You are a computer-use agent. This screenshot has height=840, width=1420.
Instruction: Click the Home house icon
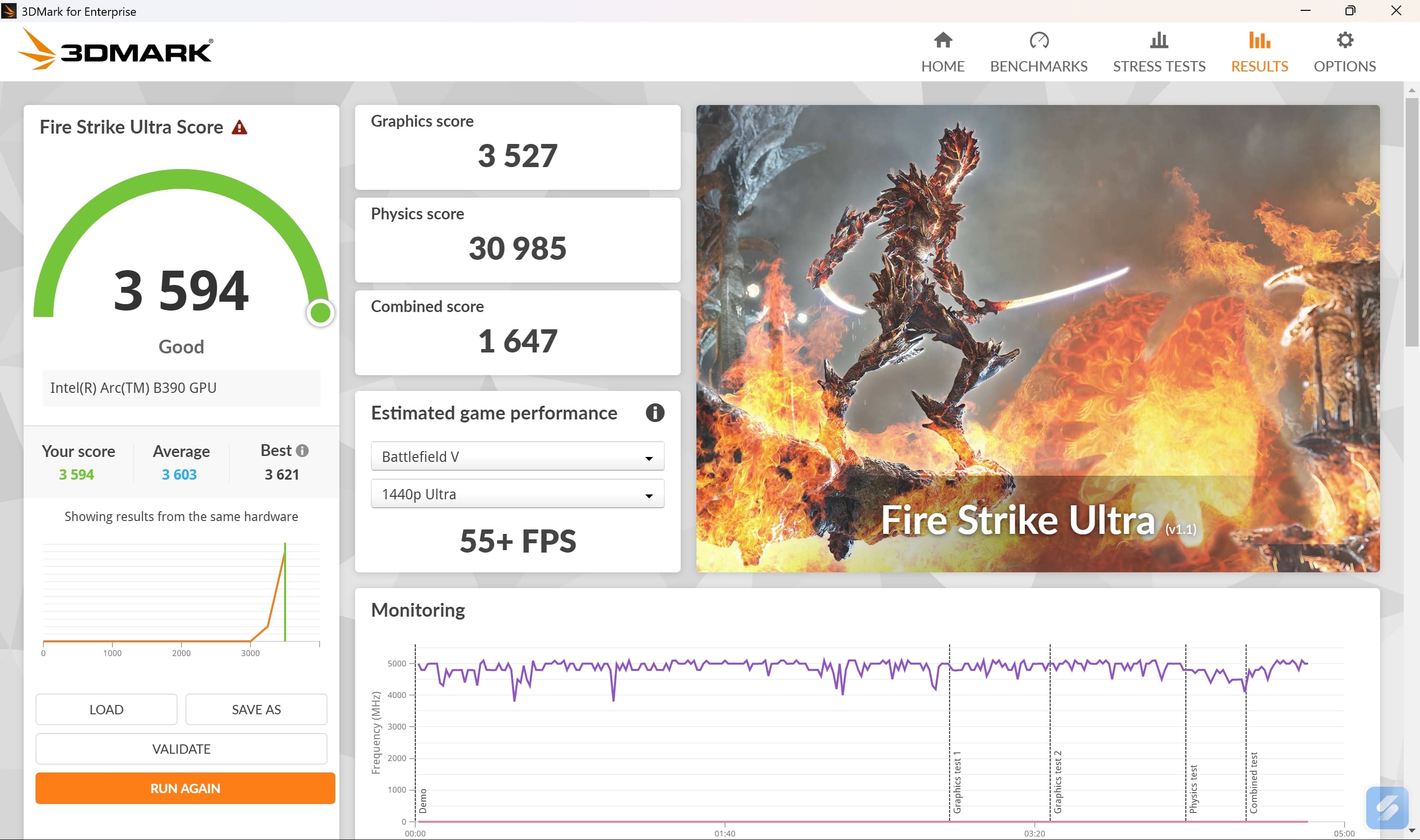click(x=943, y=40)
